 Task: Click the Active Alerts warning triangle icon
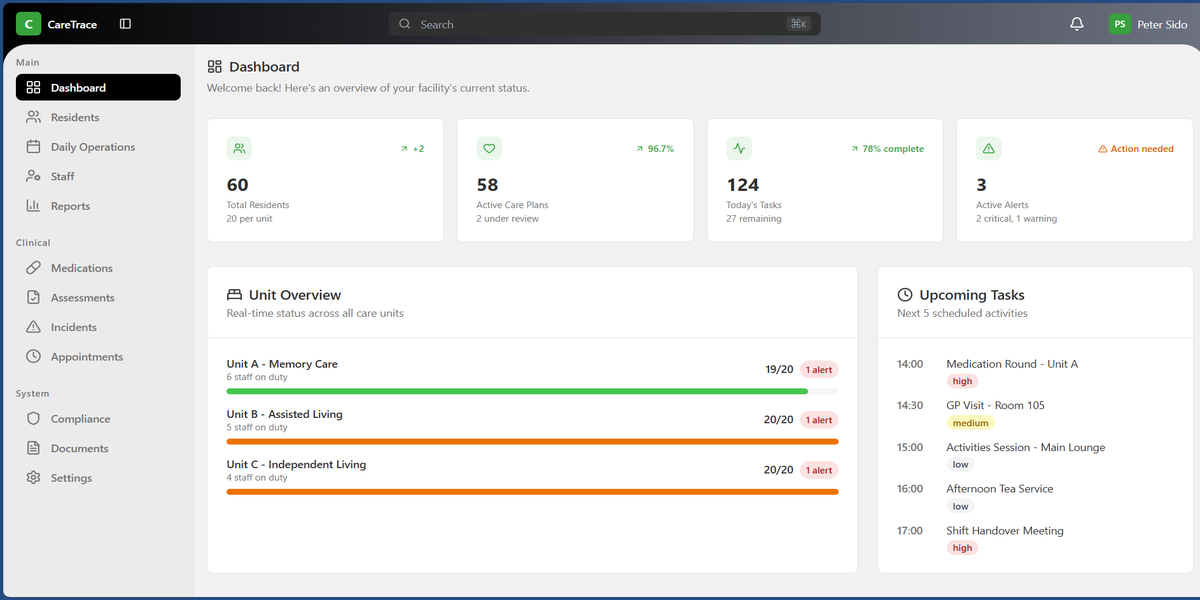(989, 148)
